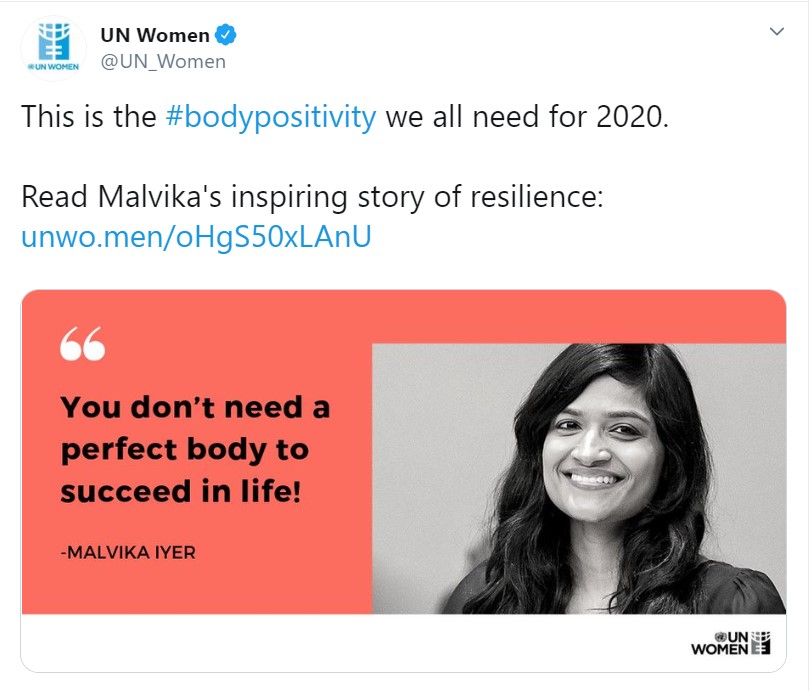The image size is (811, 691).
Task: Open the #bodypositivity hashtag
Action: pyautogui.click(x=271, y=117)
